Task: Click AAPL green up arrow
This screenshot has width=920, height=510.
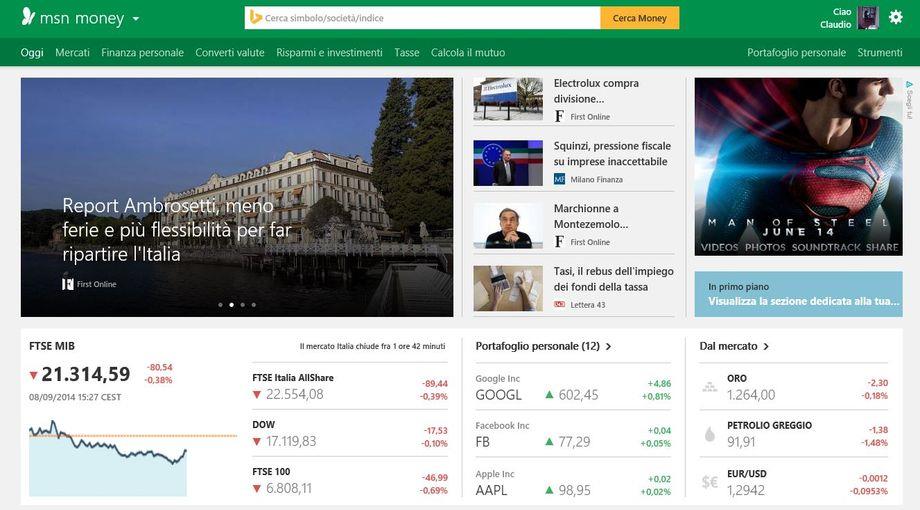Action: pos(549,489)
